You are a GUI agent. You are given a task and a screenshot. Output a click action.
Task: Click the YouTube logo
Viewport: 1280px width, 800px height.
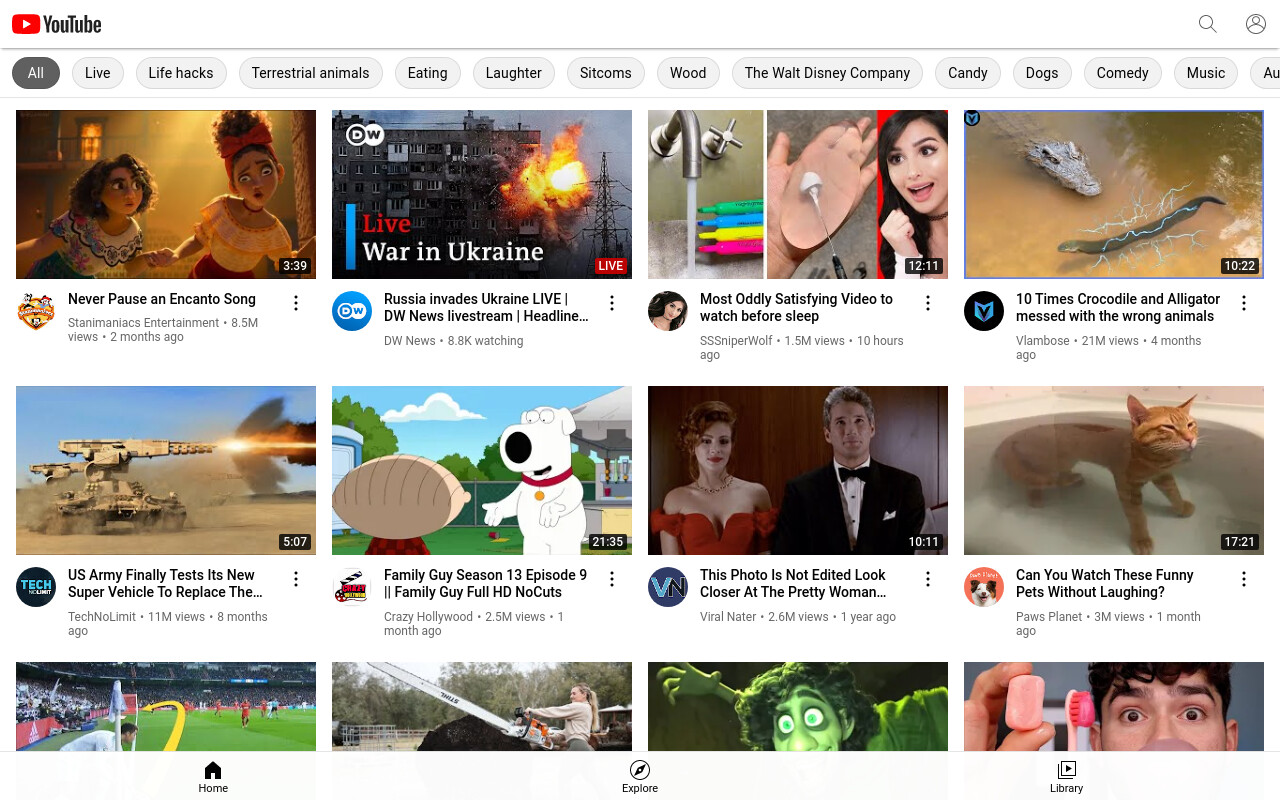point(57,24)
